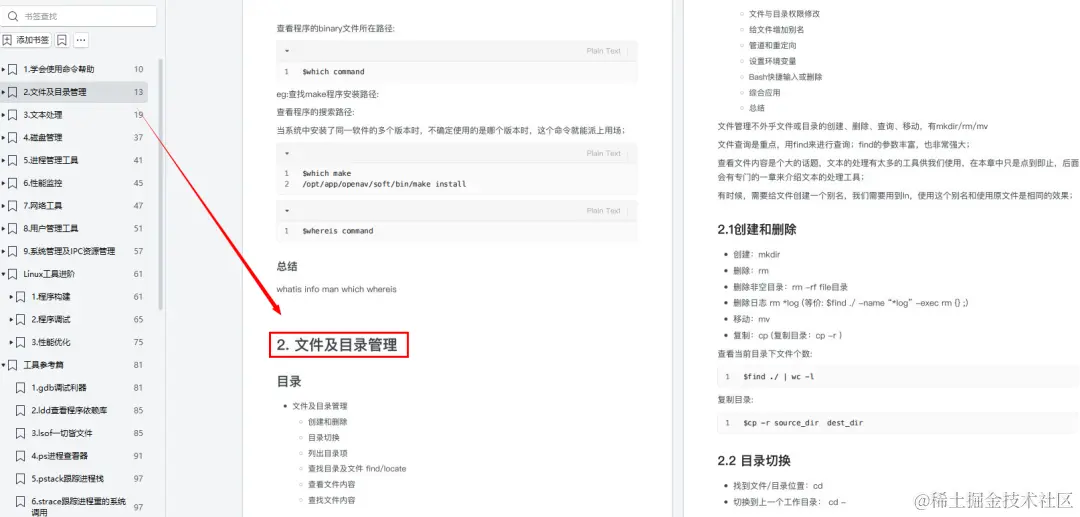Open TOC link 查找目录及文件 find/locate
Image resolution: width=1080 pixels, height=517 pixels.
357,469
